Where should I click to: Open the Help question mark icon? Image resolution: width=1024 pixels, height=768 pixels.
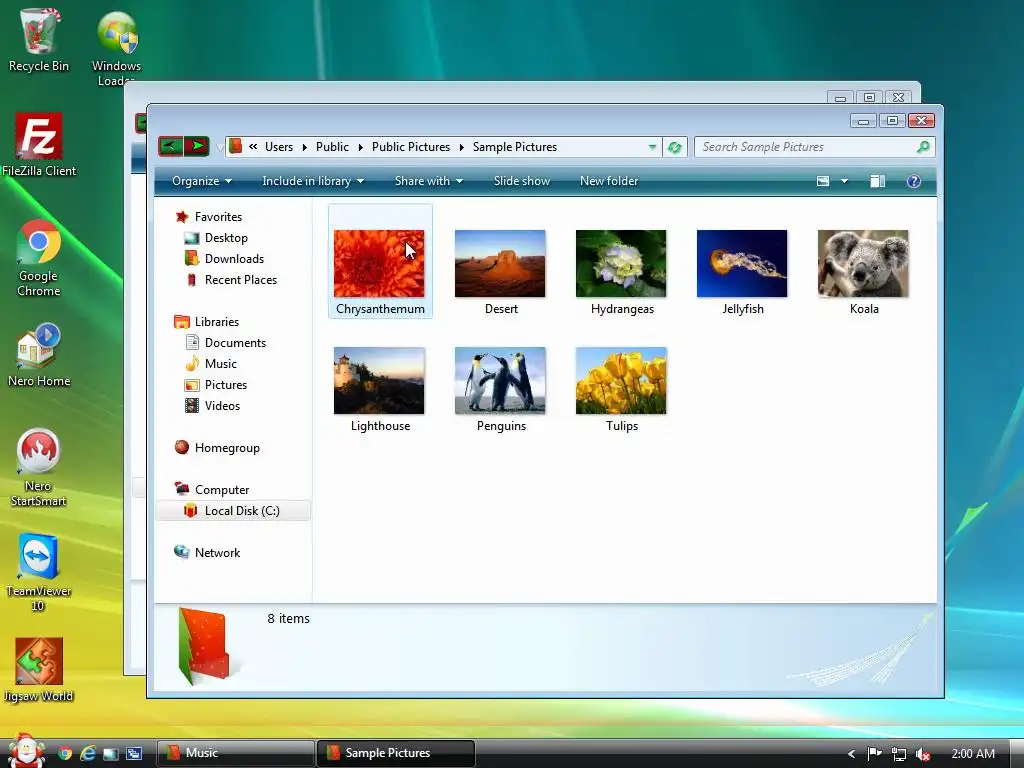[x=914, y=181]
